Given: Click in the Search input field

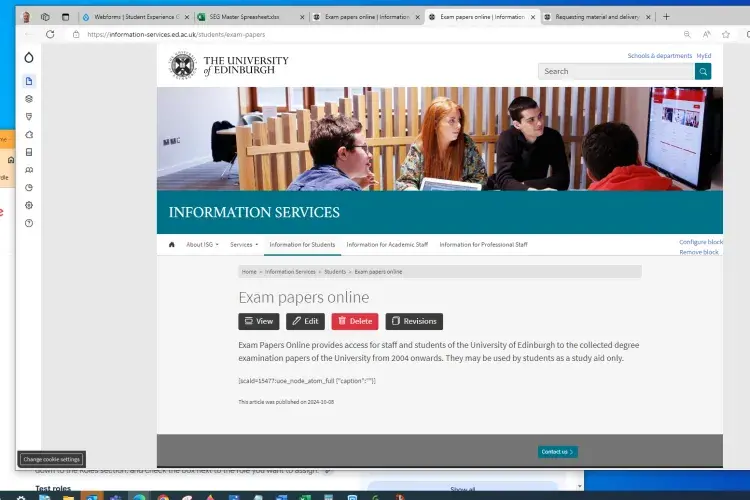Looking at the screenshot, I should click(x=616, y=71).
